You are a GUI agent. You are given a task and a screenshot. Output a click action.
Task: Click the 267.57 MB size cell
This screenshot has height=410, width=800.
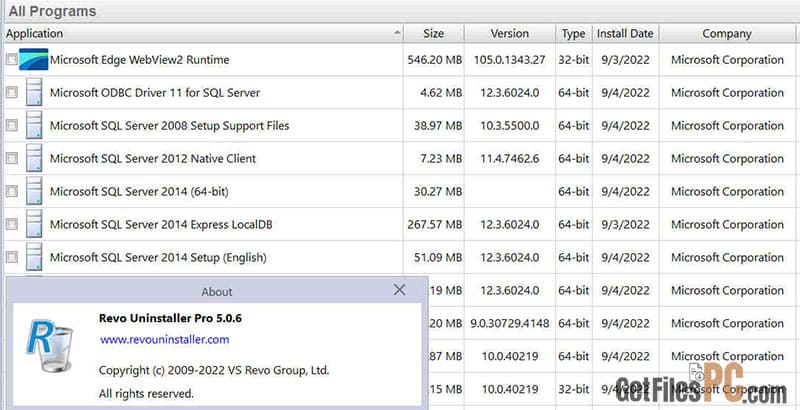click(434, 224)
